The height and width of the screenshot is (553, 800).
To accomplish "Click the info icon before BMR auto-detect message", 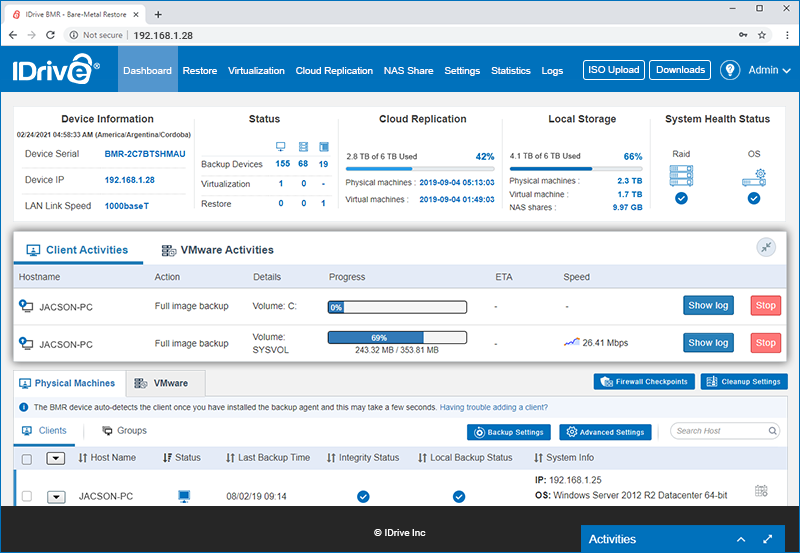I will [x=23, y=407].
